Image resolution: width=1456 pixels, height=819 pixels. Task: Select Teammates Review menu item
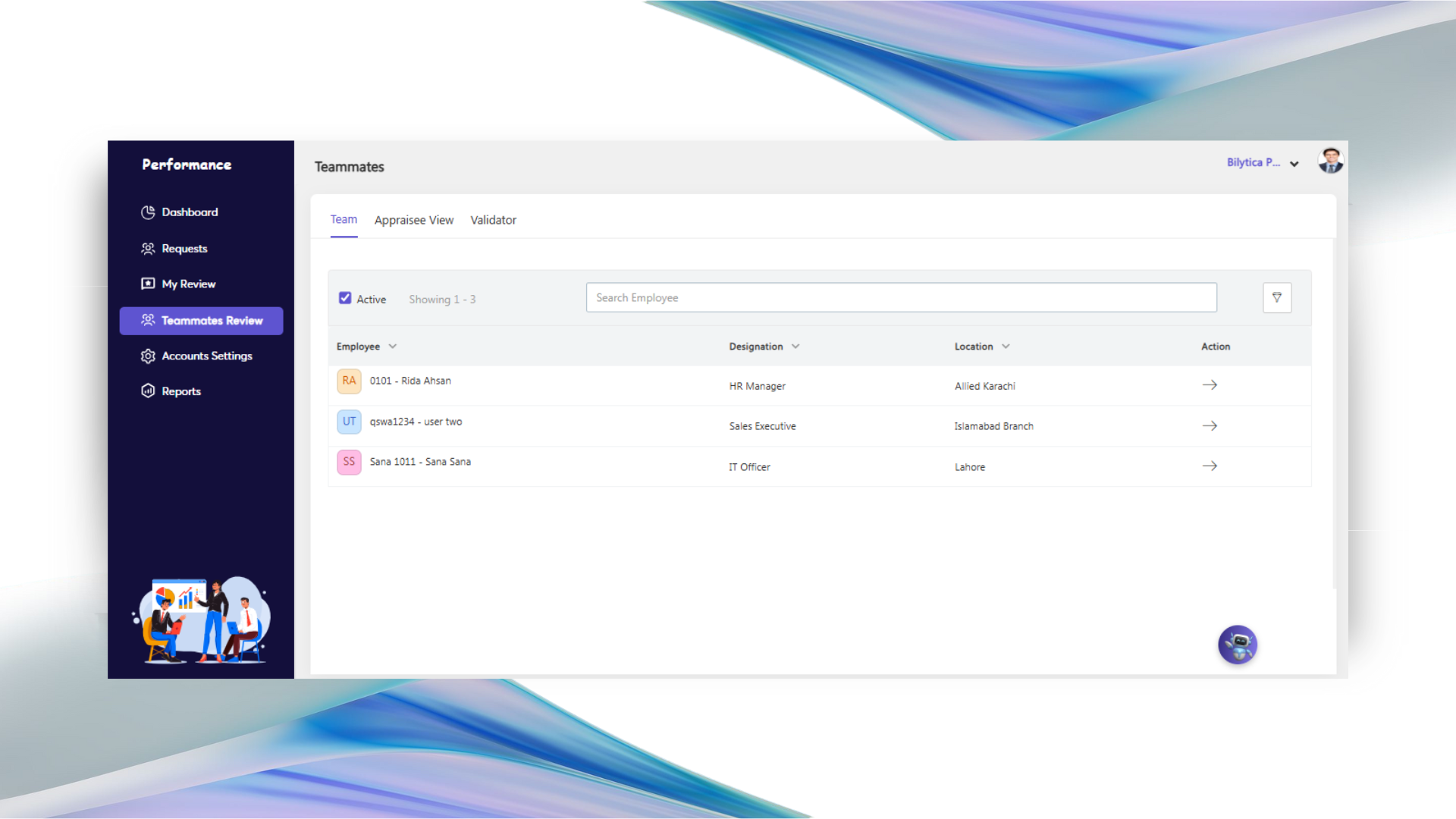coord(202,321)
